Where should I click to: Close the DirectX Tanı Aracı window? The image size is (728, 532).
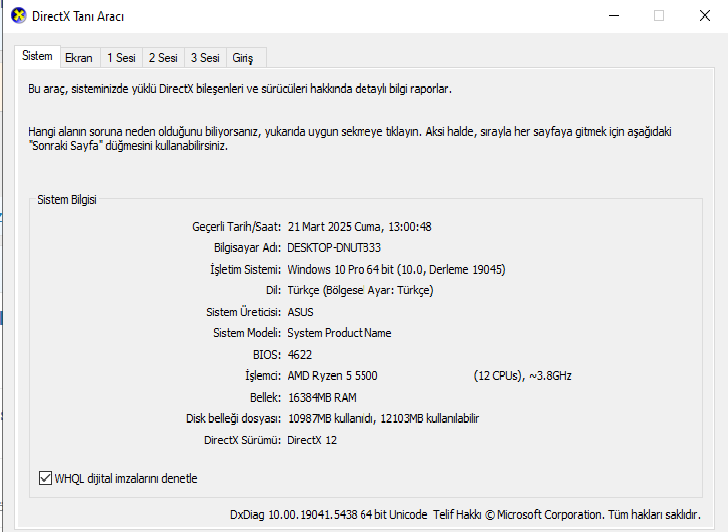click(705, 16)
